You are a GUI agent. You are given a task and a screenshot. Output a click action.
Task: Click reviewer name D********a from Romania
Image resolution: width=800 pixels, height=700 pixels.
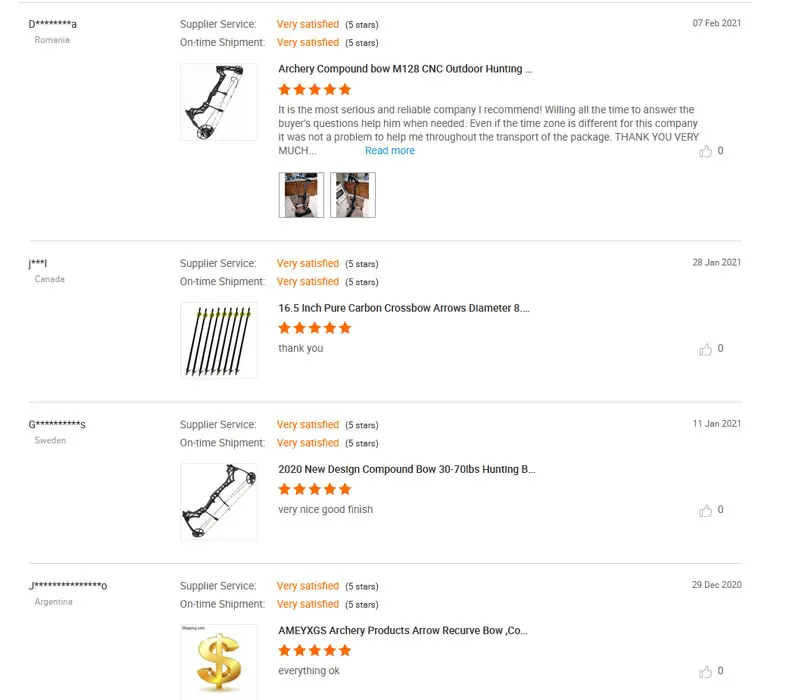53,24
